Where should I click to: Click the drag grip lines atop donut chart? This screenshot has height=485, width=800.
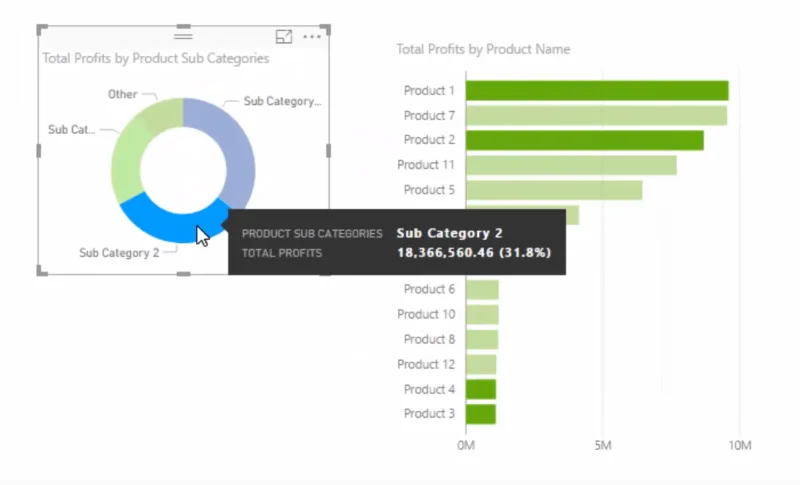(x=183, y=36)
